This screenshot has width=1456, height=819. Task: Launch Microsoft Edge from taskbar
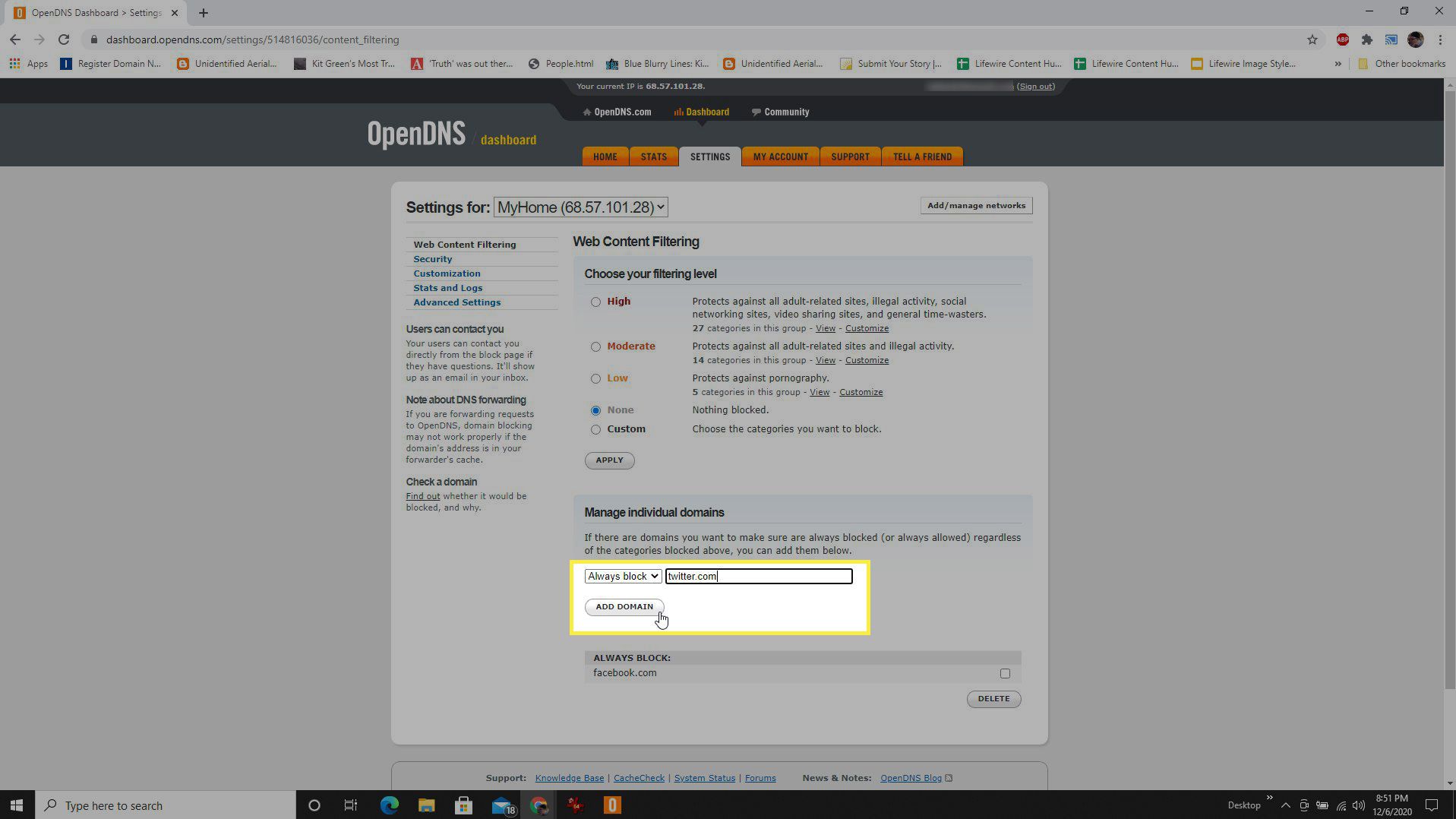[389, 805]
